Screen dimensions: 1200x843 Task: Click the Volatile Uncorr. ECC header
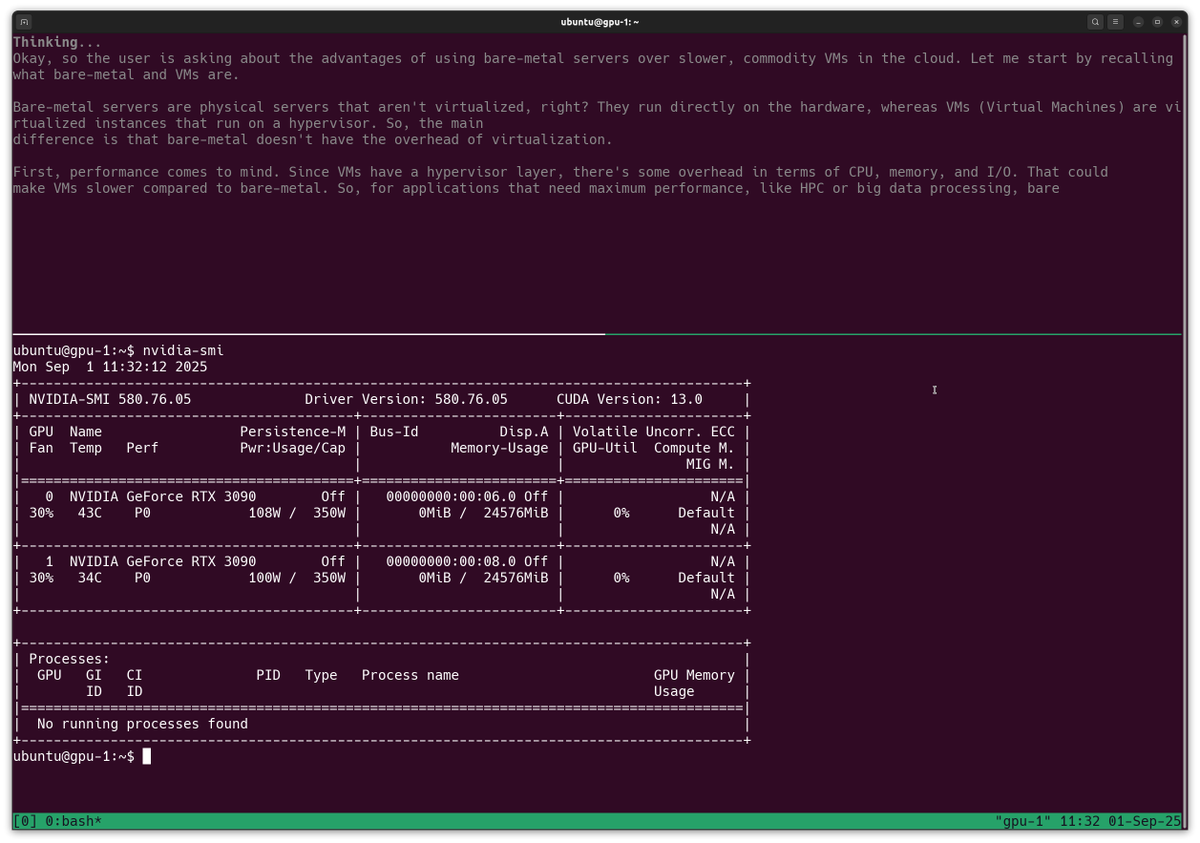(x=654, y=431)
